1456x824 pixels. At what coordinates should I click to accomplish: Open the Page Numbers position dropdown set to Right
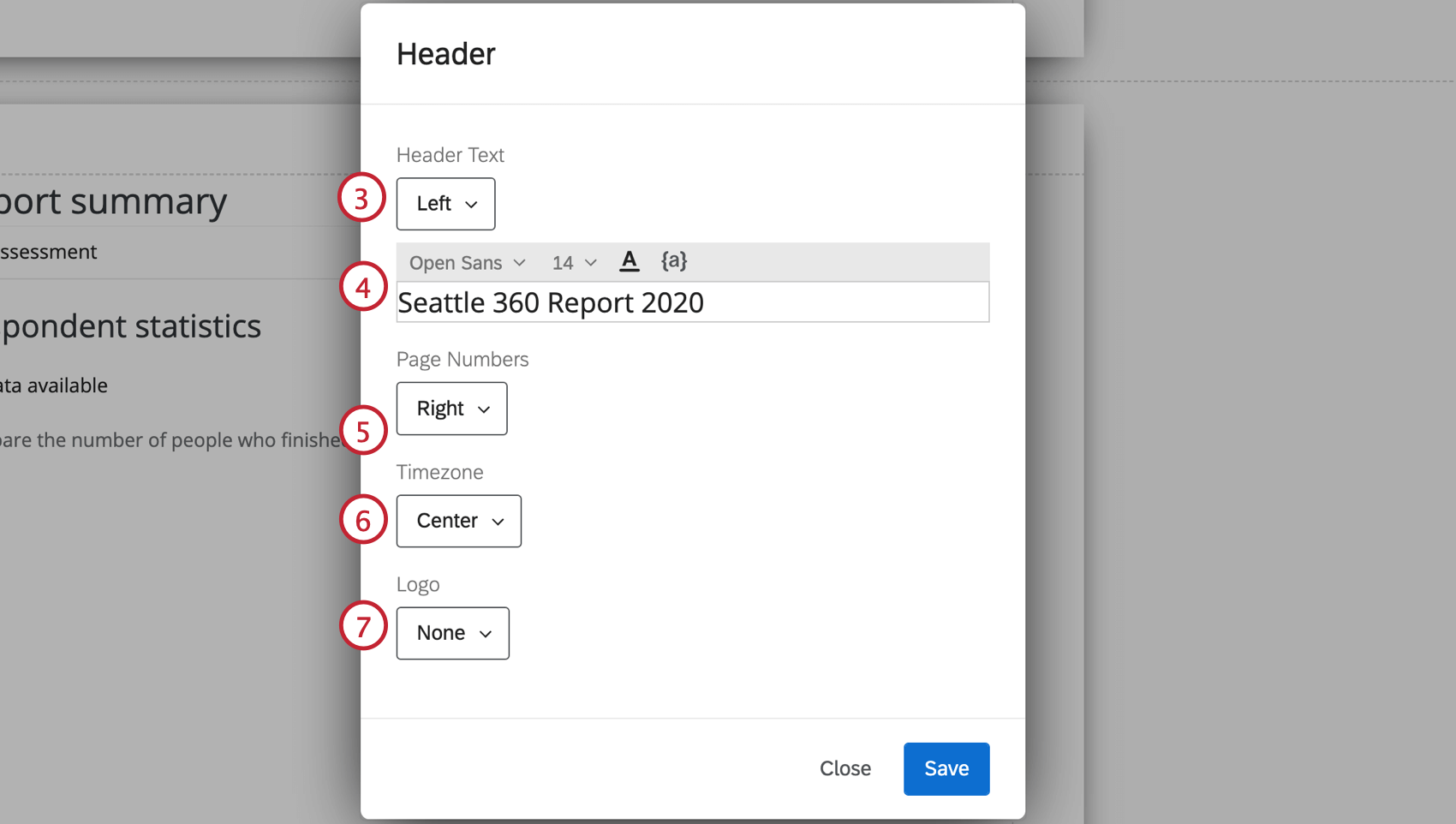(451, 409)
